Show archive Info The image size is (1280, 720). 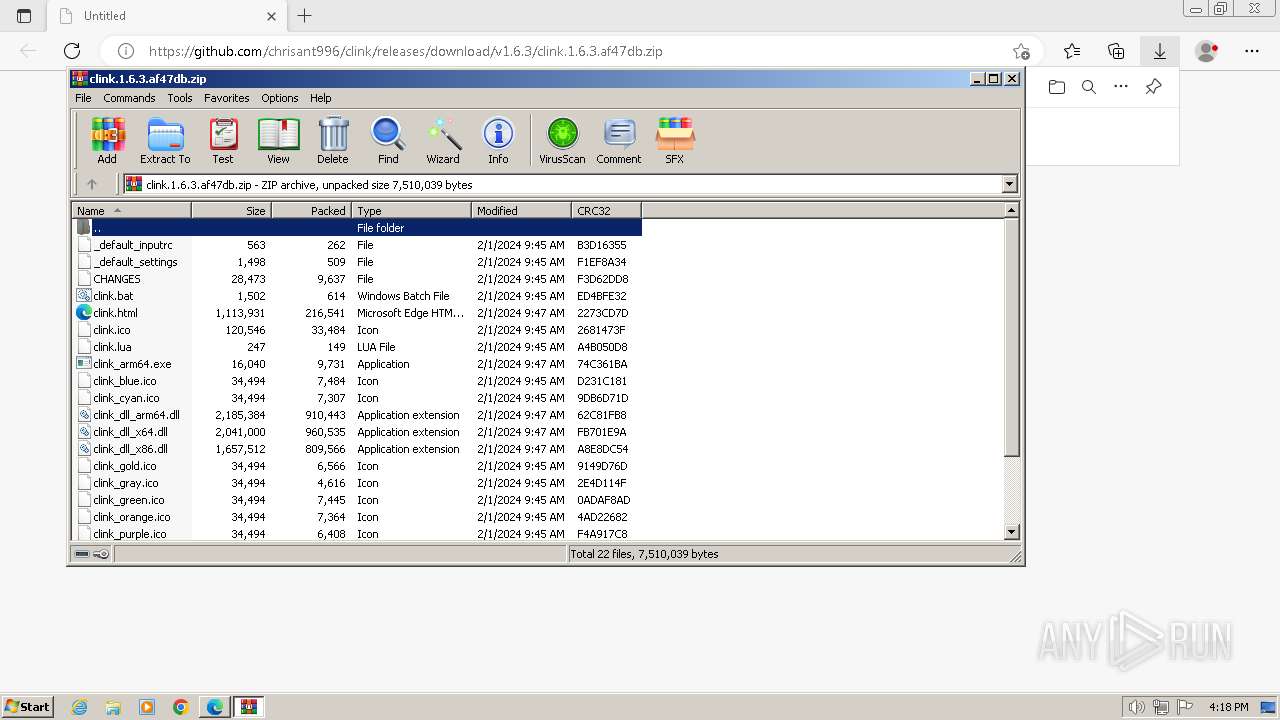tap(498, 141)
